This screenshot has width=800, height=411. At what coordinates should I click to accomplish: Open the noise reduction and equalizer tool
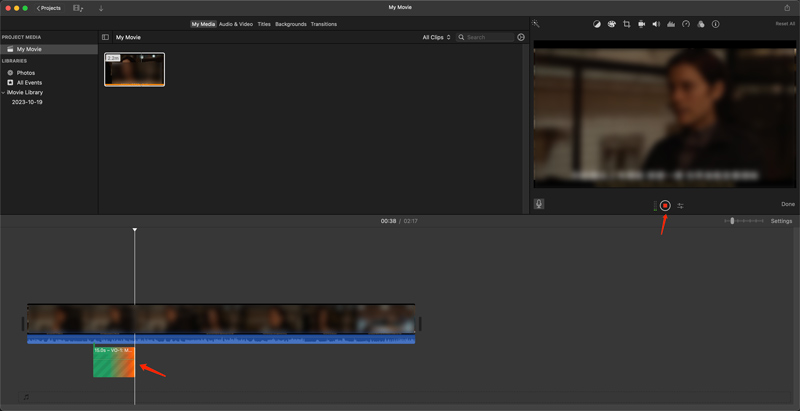pos(671,24)
